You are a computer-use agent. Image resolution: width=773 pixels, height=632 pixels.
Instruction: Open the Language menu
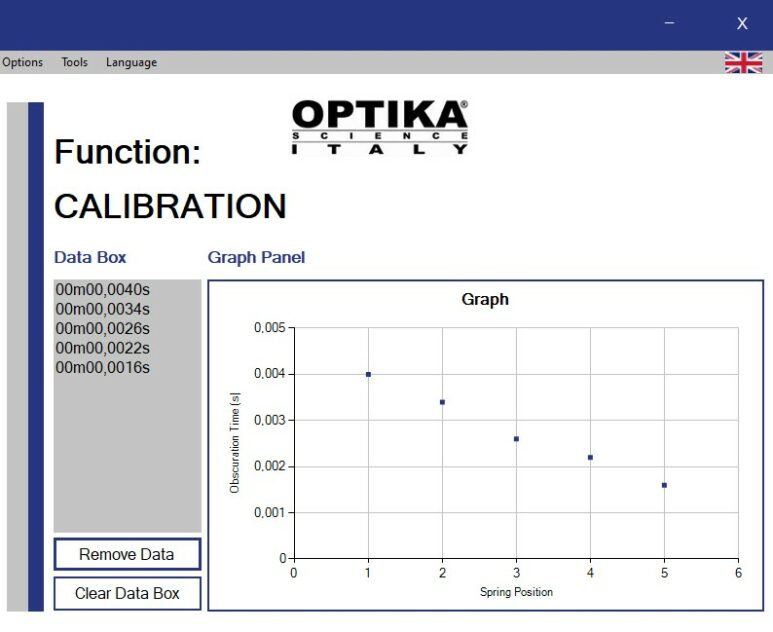click(x=131, y=62)
